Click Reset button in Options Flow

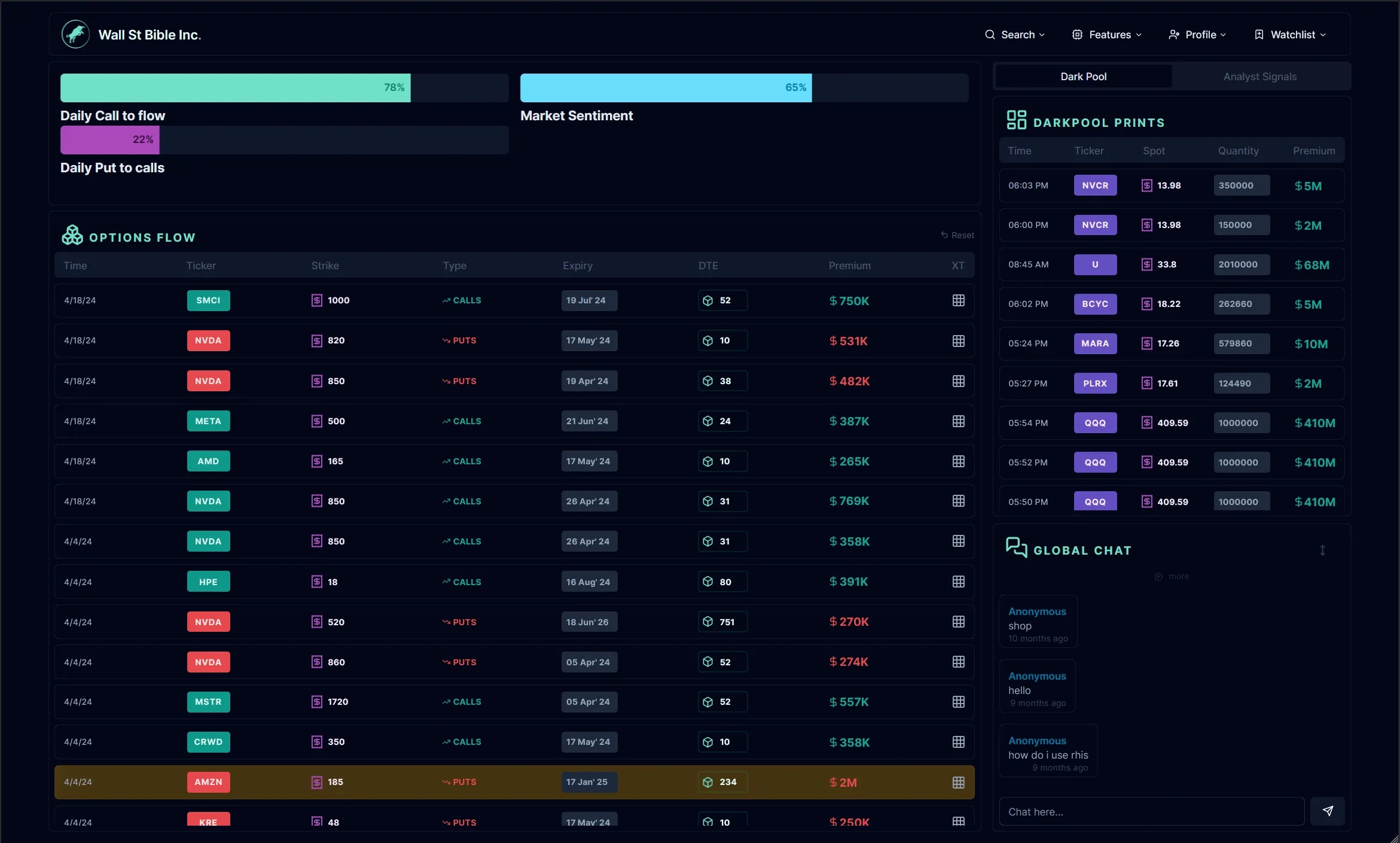(x=956, y=233)
